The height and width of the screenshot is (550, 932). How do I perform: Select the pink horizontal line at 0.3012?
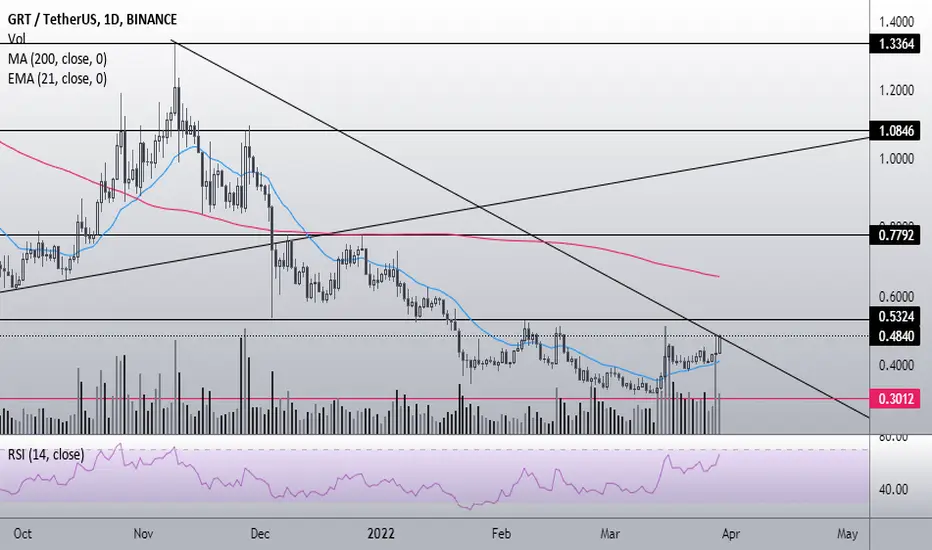click(x=434, y=399)
